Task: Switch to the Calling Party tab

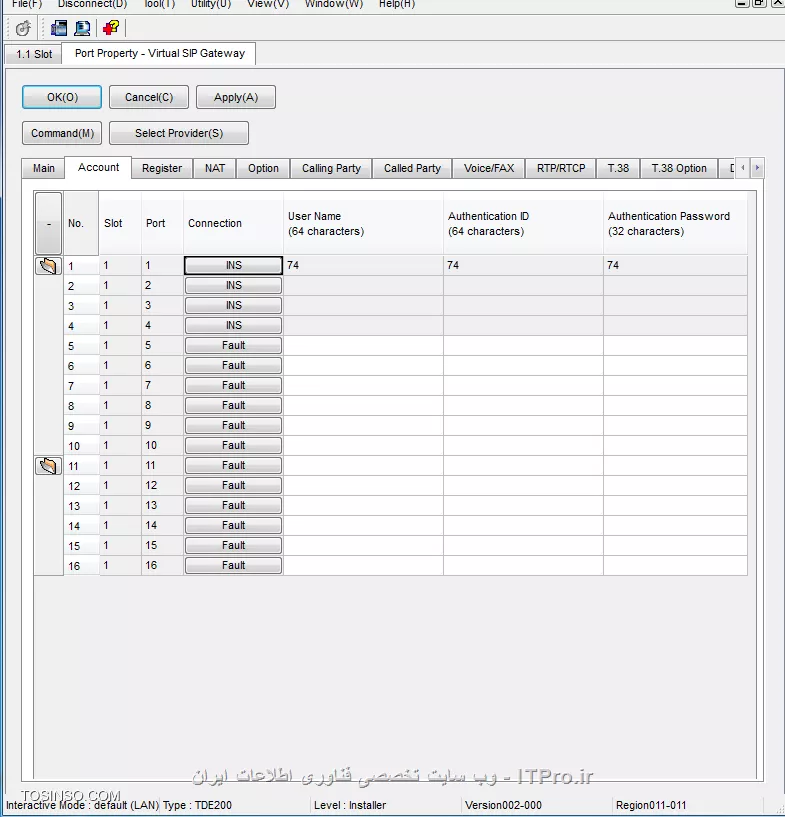Action: pos(331,168)
